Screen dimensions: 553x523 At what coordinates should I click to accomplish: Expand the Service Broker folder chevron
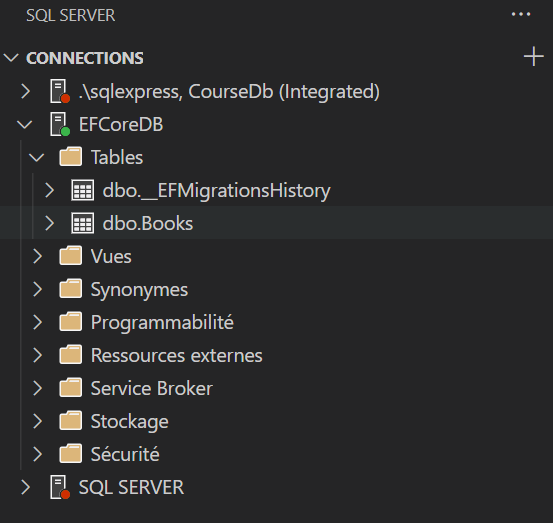(x=37, y=388)
